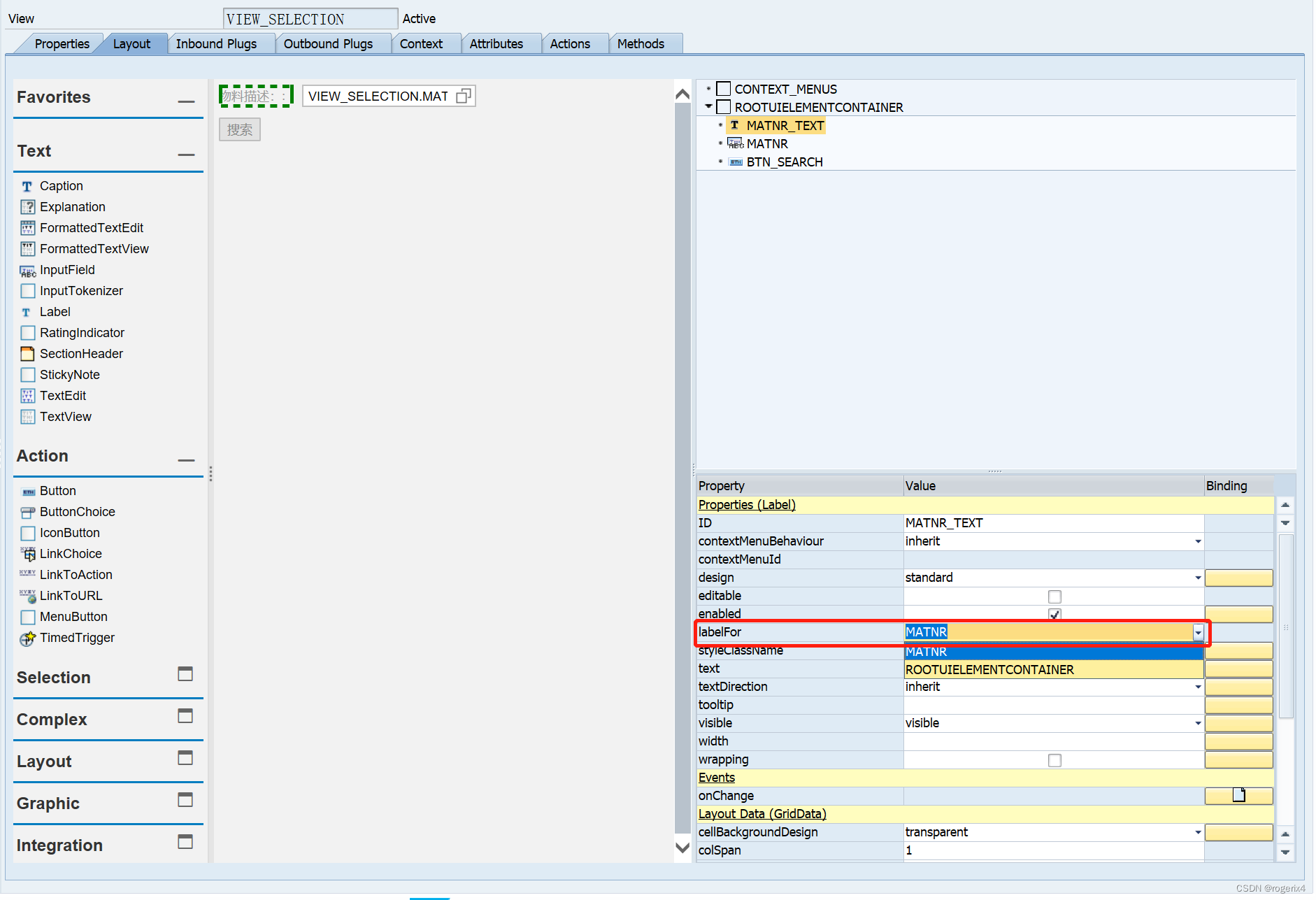Click the TextEdit element icon
Screen dimensions: 1316x900
pyautogui.click(x=27, y=396)
